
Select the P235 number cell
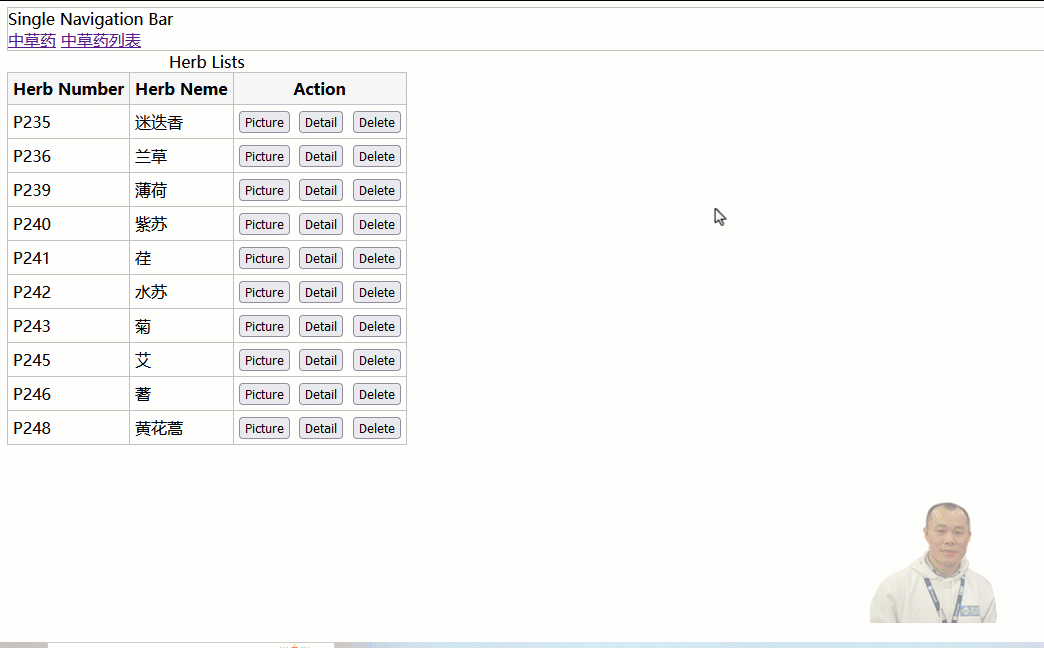[x=69, y=123]
